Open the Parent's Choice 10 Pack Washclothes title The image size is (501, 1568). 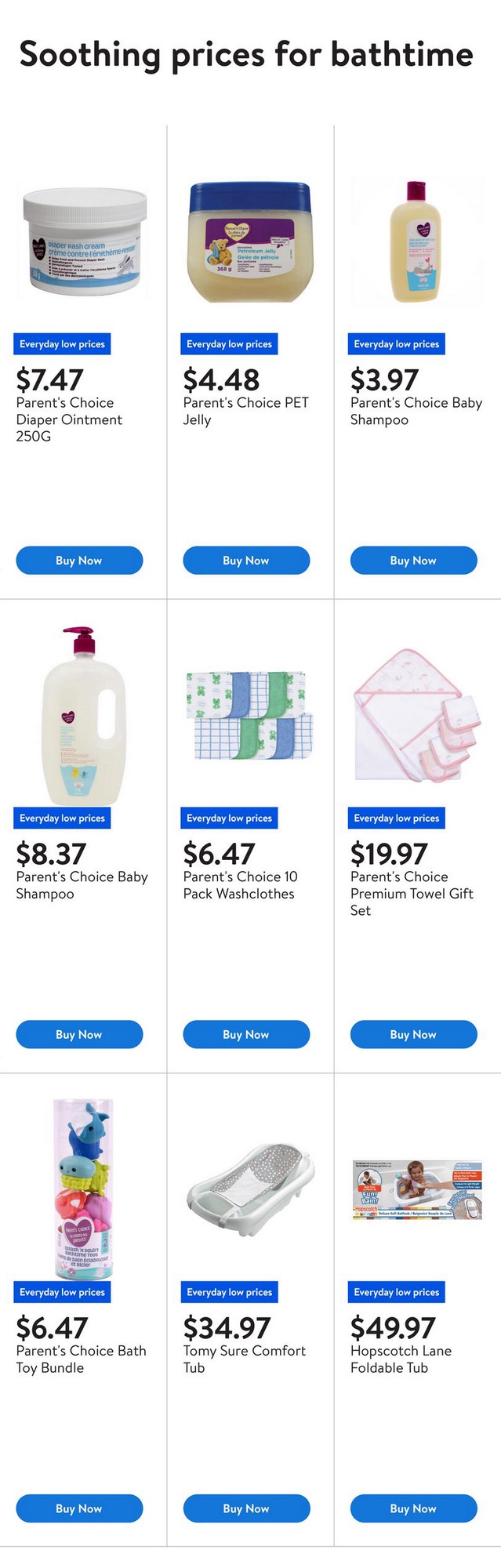pos(240,885)
